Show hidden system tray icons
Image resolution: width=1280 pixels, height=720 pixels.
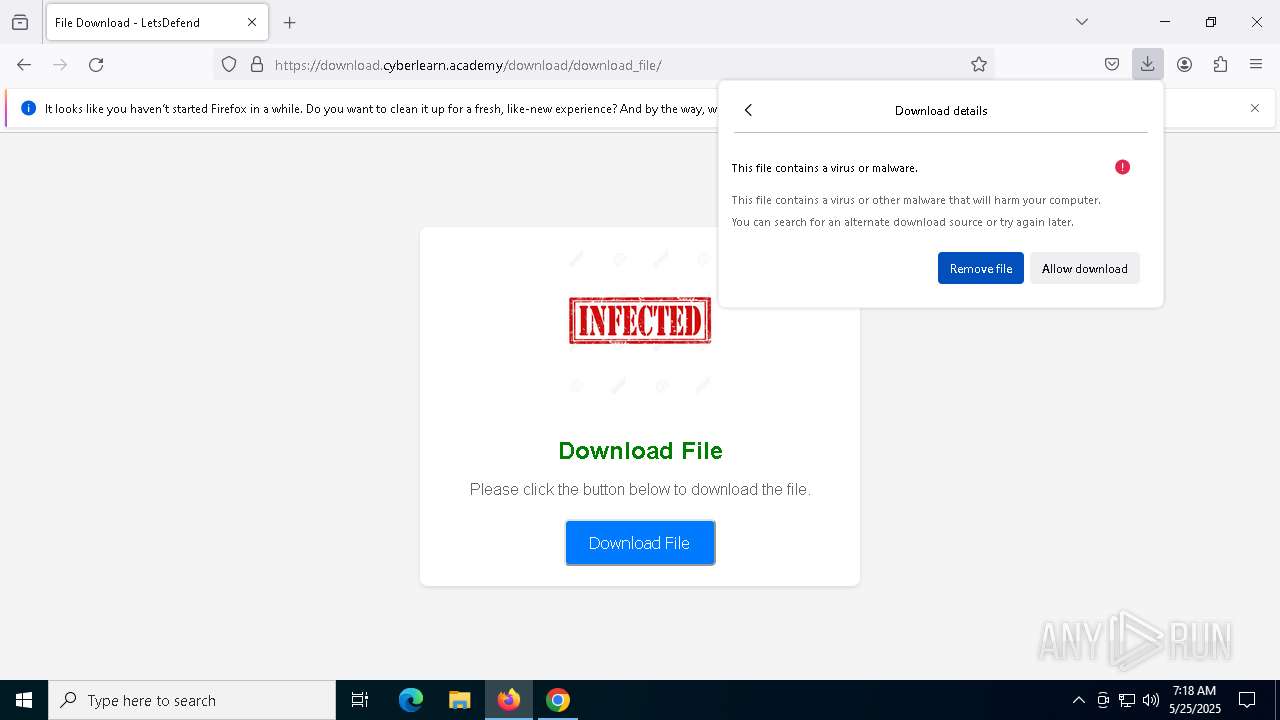(x=1078, y=700)
